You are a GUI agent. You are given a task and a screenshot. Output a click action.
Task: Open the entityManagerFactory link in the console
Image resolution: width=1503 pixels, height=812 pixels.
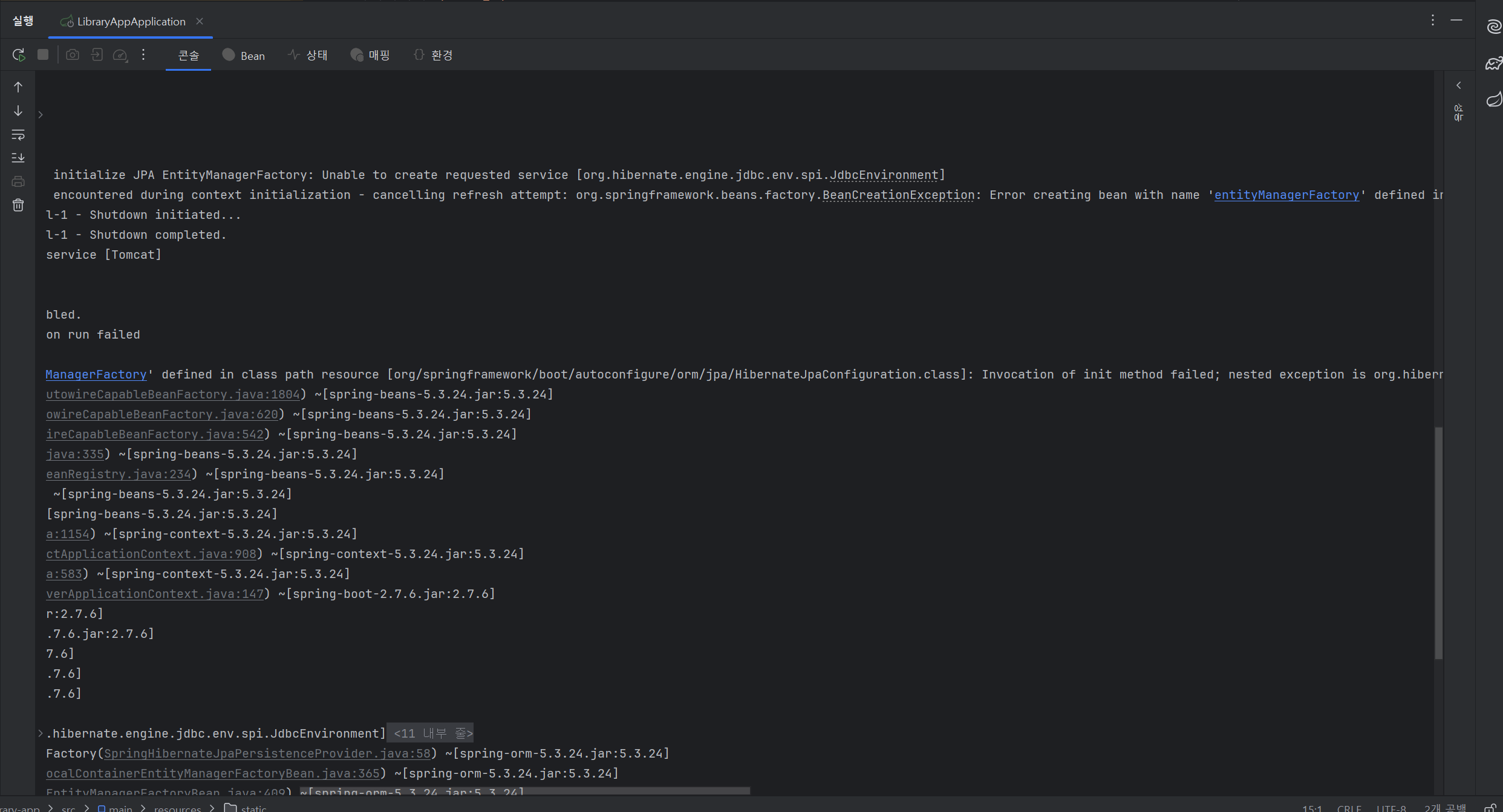[1286, 195]
